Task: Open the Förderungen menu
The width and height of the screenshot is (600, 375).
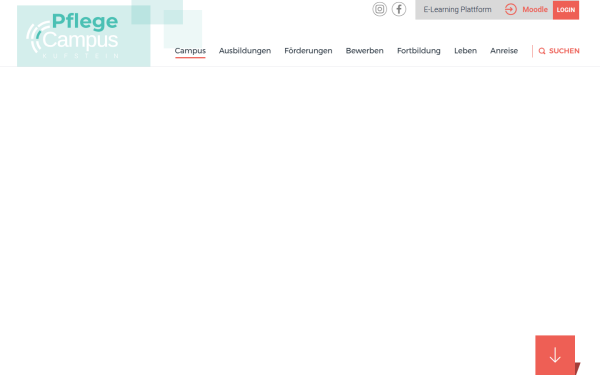Action: coord(308,51)
